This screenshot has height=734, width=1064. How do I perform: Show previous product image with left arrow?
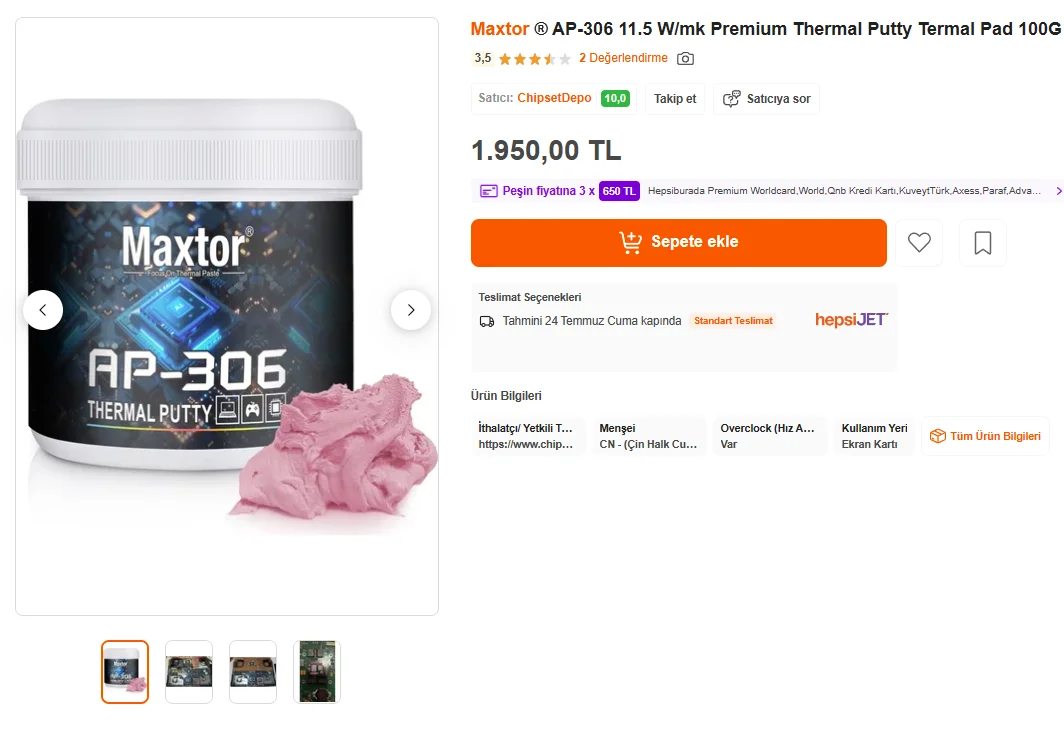click(x=43, y=310)
